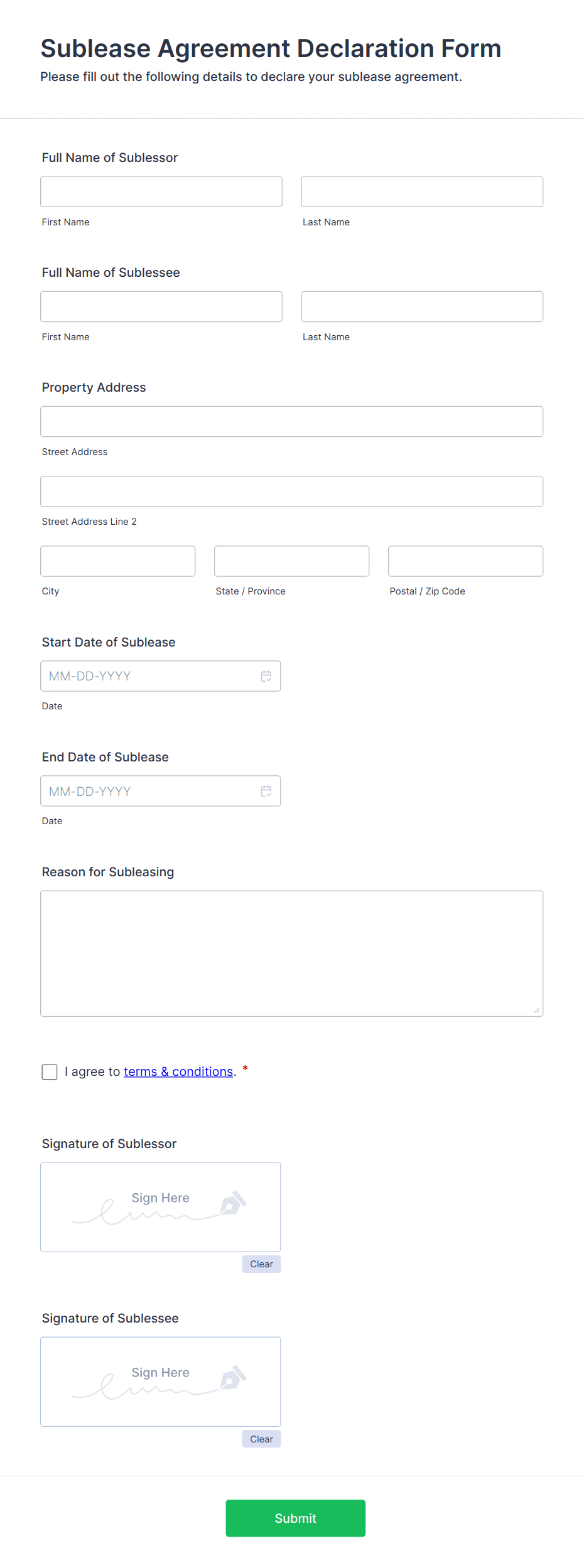Viewport: 584px width, 1568px height.
Task: Clear the Sublessee signature
Action: (261, 1439)
